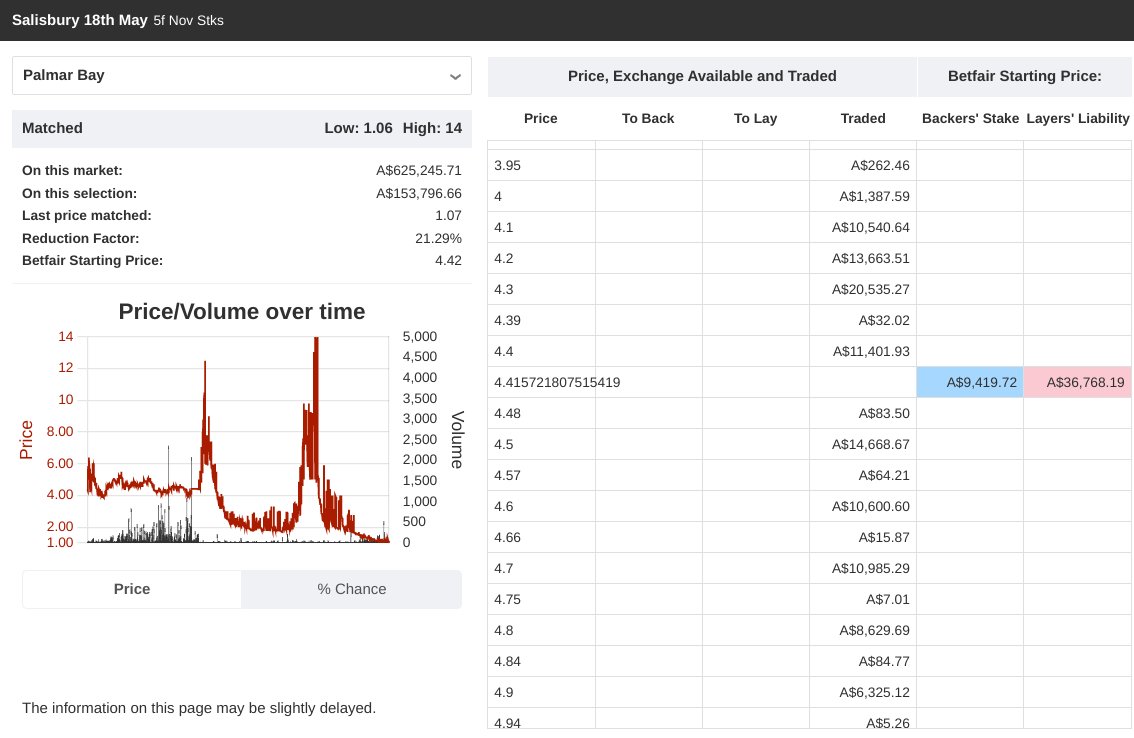
Task: Select the 4.8 price row
Action: [x=809, y=631]
